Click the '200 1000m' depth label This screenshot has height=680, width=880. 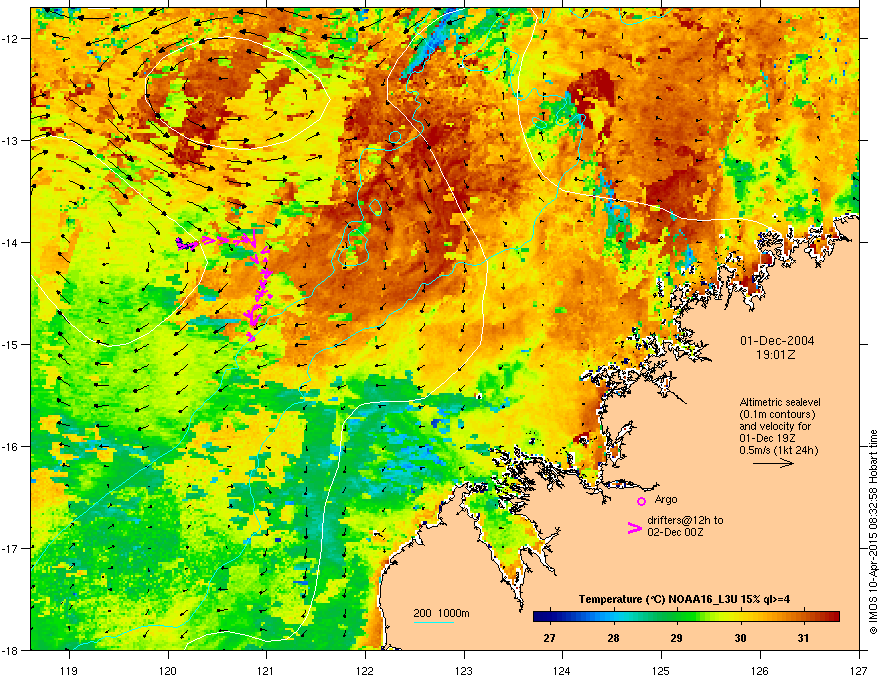[441, 613]
